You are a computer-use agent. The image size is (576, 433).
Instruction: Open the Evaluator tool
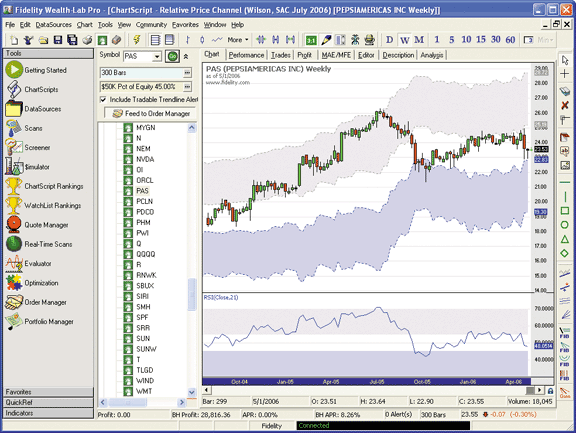pos(29,263)
